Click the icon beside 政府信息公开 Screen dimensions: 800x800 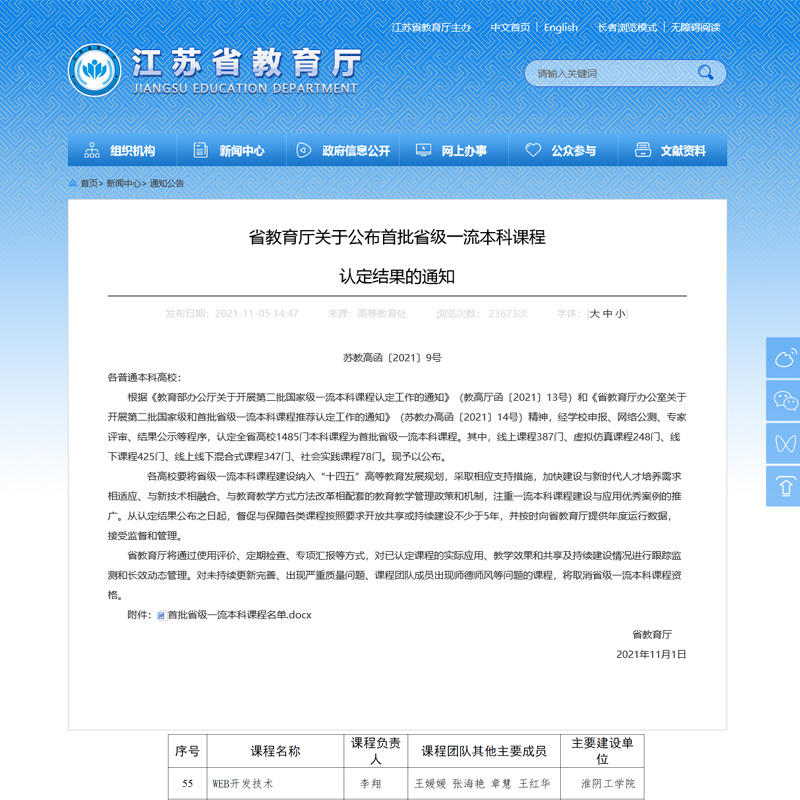[304, 150]
